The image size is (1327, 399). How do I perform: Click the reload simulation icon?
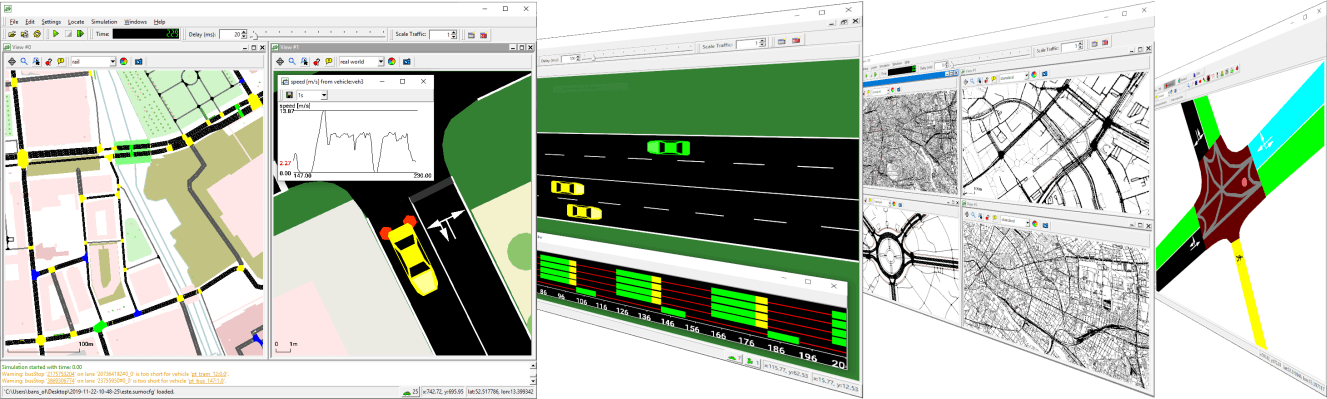[37, 34]
